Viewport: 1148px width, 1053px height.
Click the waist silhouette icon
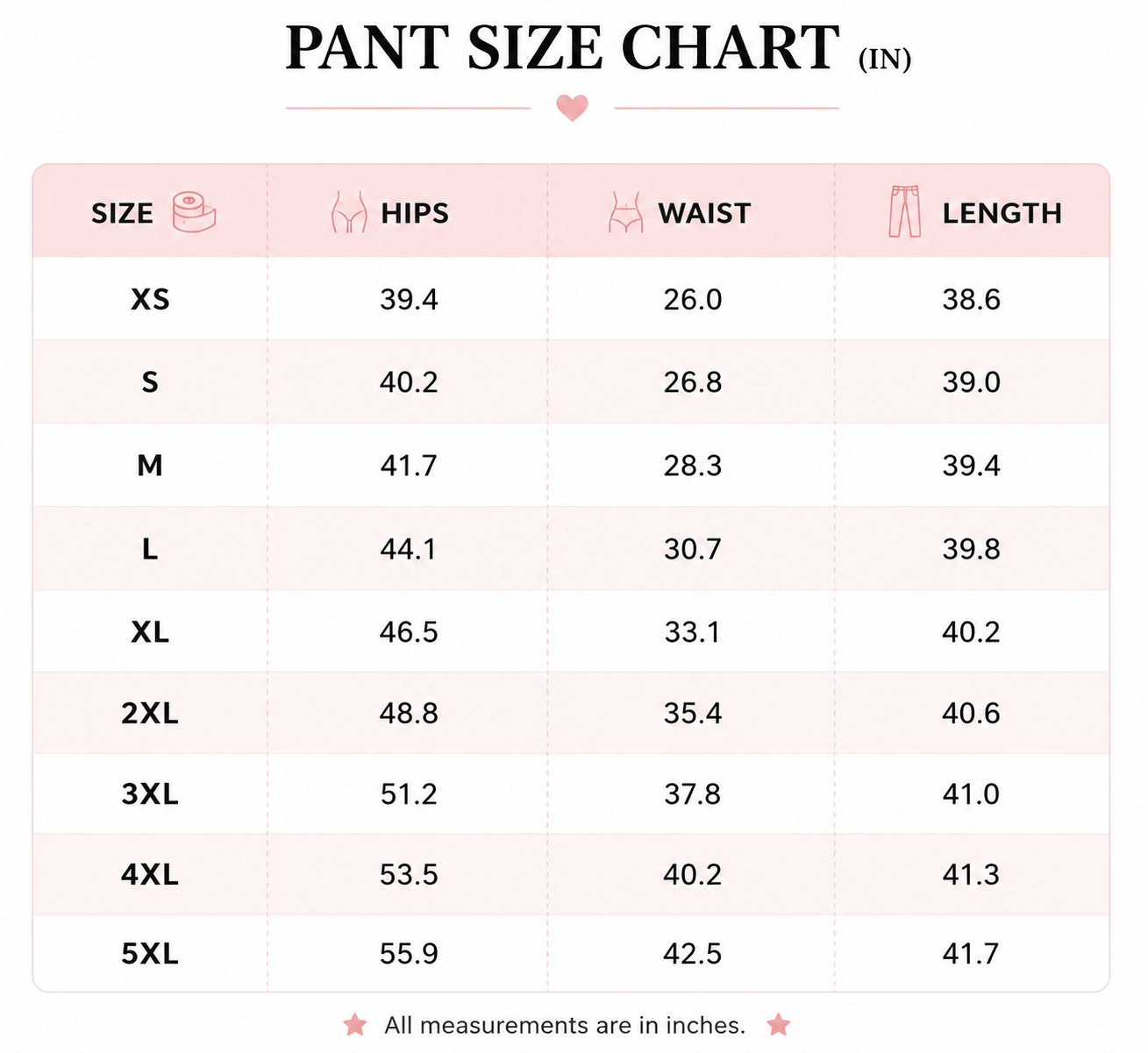[625, 212]
